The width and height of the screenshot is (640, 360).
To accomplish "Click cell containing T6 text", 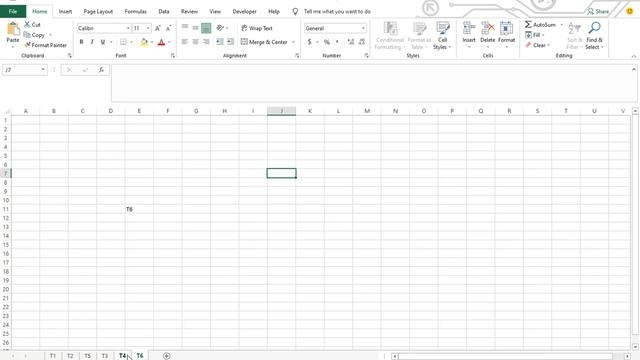I will point(139,209).
